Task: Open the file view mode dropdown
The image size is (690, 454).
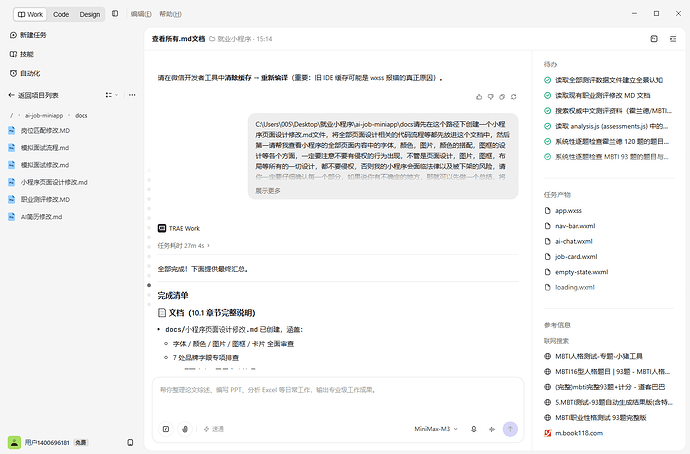Action: pyautogui.click(x=112, y=95)
